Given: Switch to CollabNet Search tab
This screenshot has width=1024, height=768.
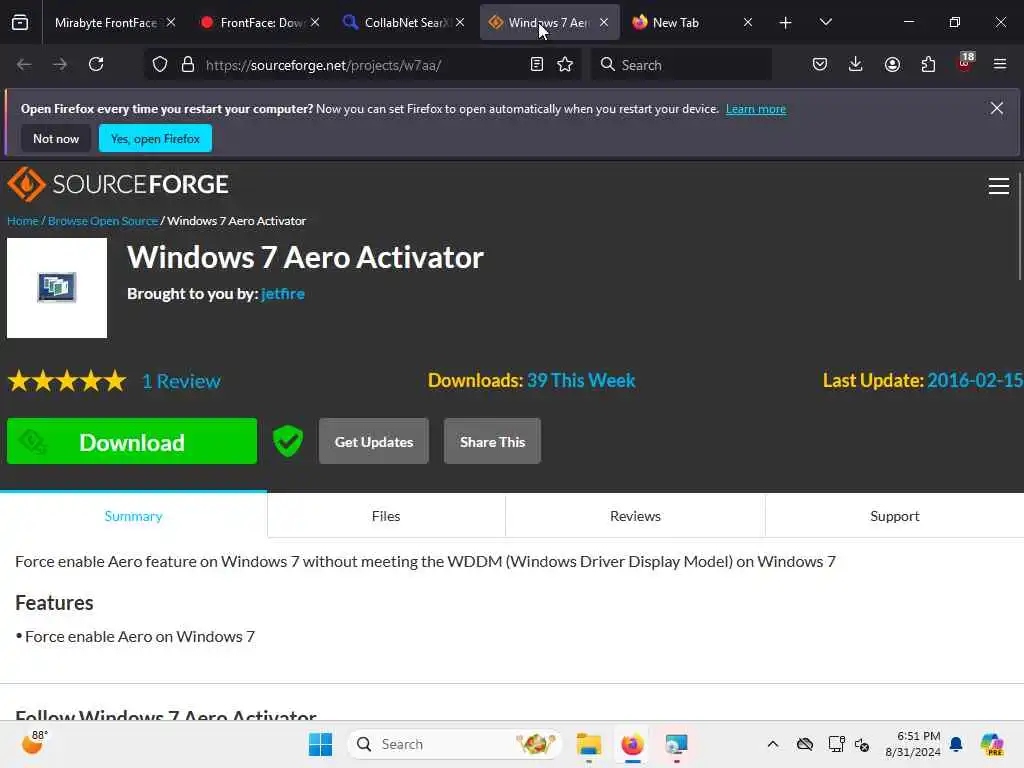Looking at the screenshot, I should (x=405, y=23).
